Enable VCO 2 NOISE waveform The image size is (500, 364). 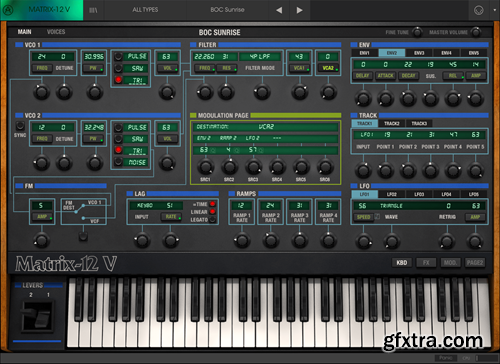118,162
